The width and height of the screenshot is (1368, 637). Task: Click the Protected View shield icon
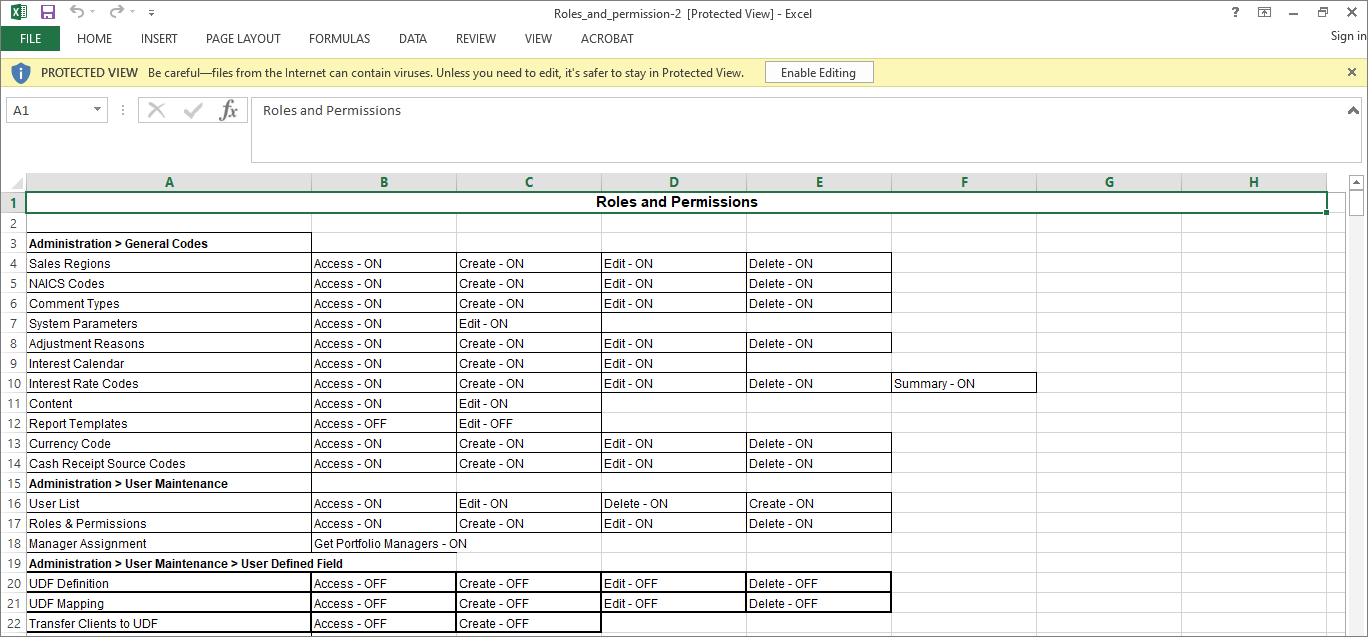pyautogui.click(x=21, y=73)
